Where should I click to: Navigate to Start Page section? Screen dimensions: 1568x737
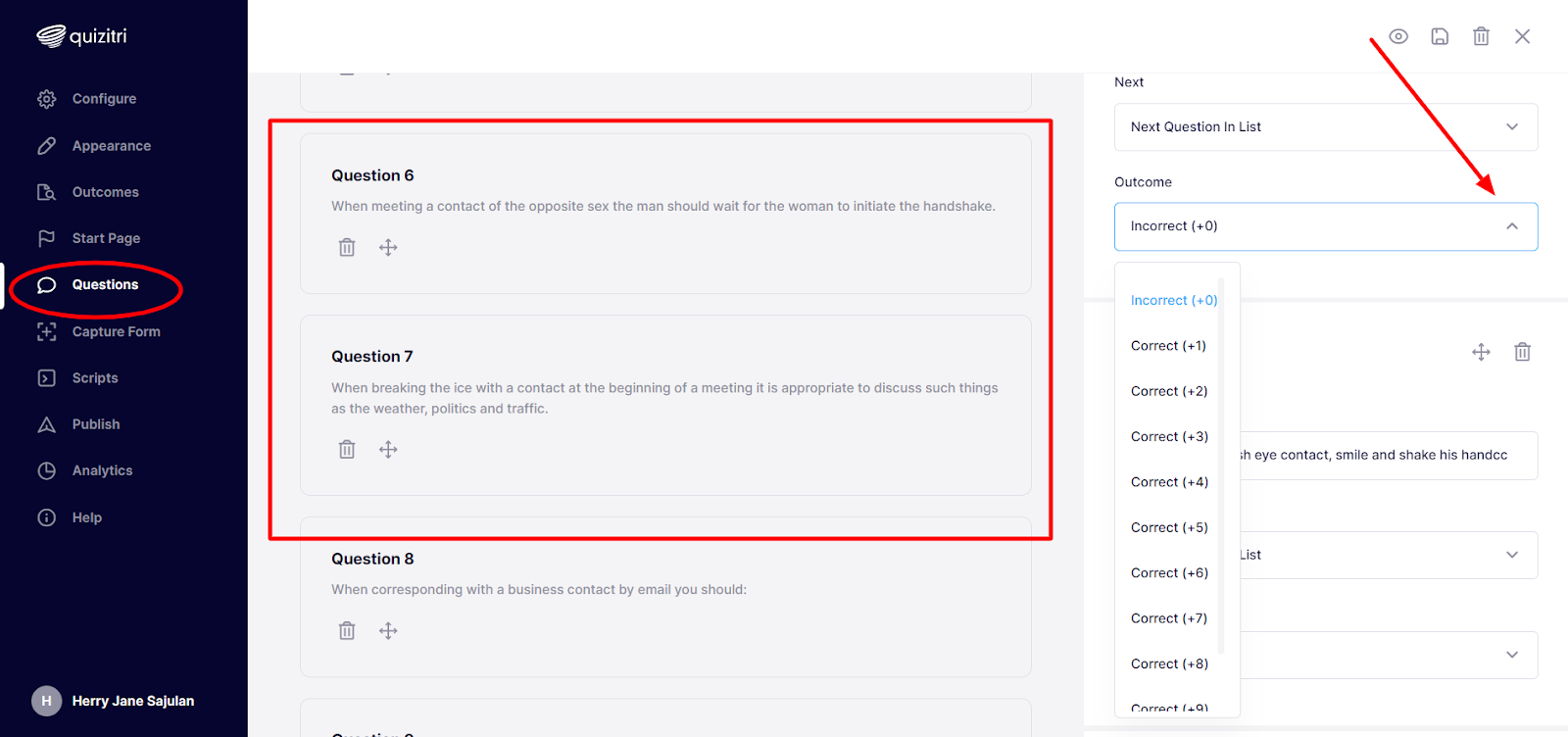pyautogui.click(x=106, y=238)
